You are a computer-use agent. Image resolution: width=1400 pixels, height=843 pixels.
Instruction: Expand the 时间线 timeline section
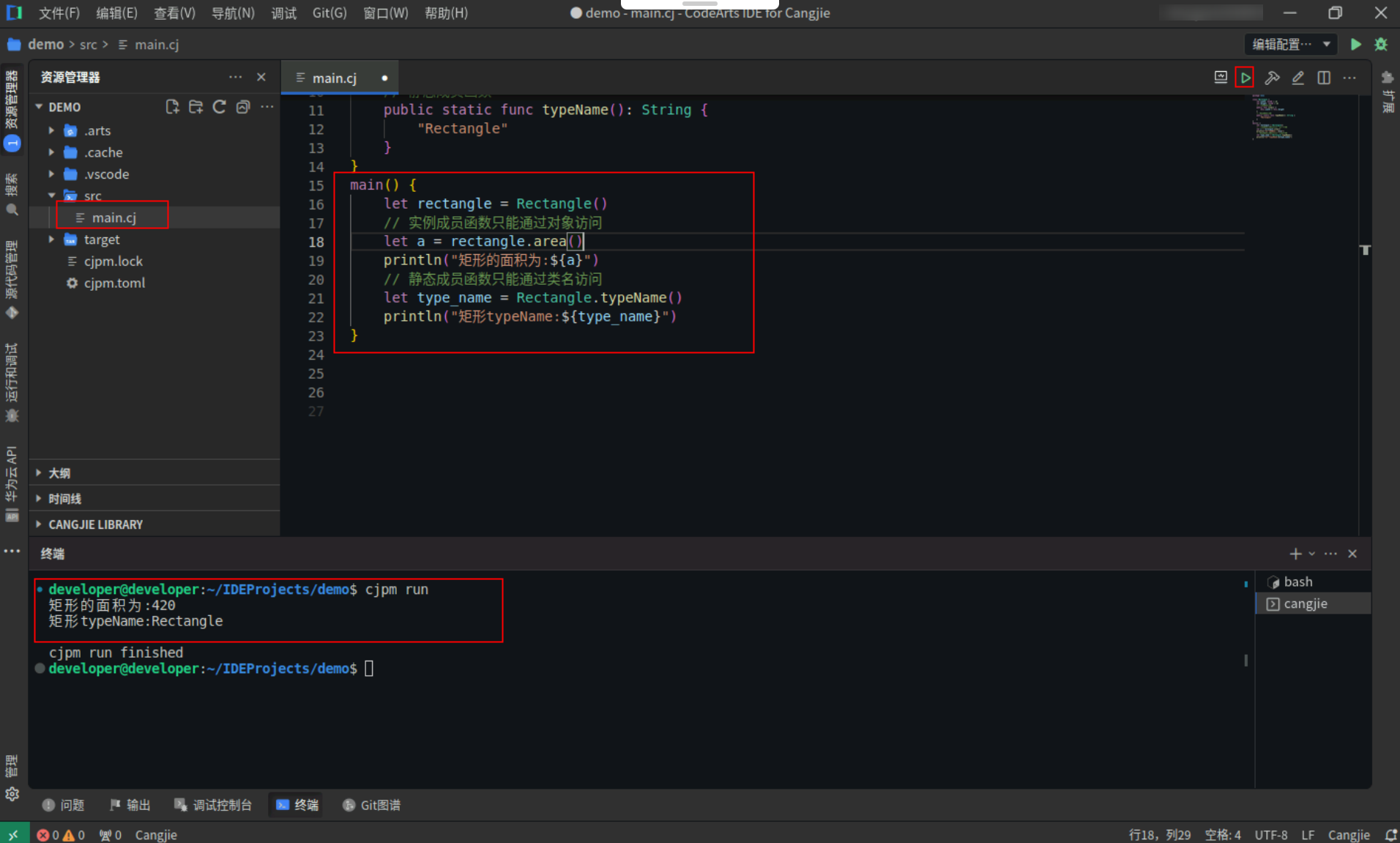(x=154, y=499)
